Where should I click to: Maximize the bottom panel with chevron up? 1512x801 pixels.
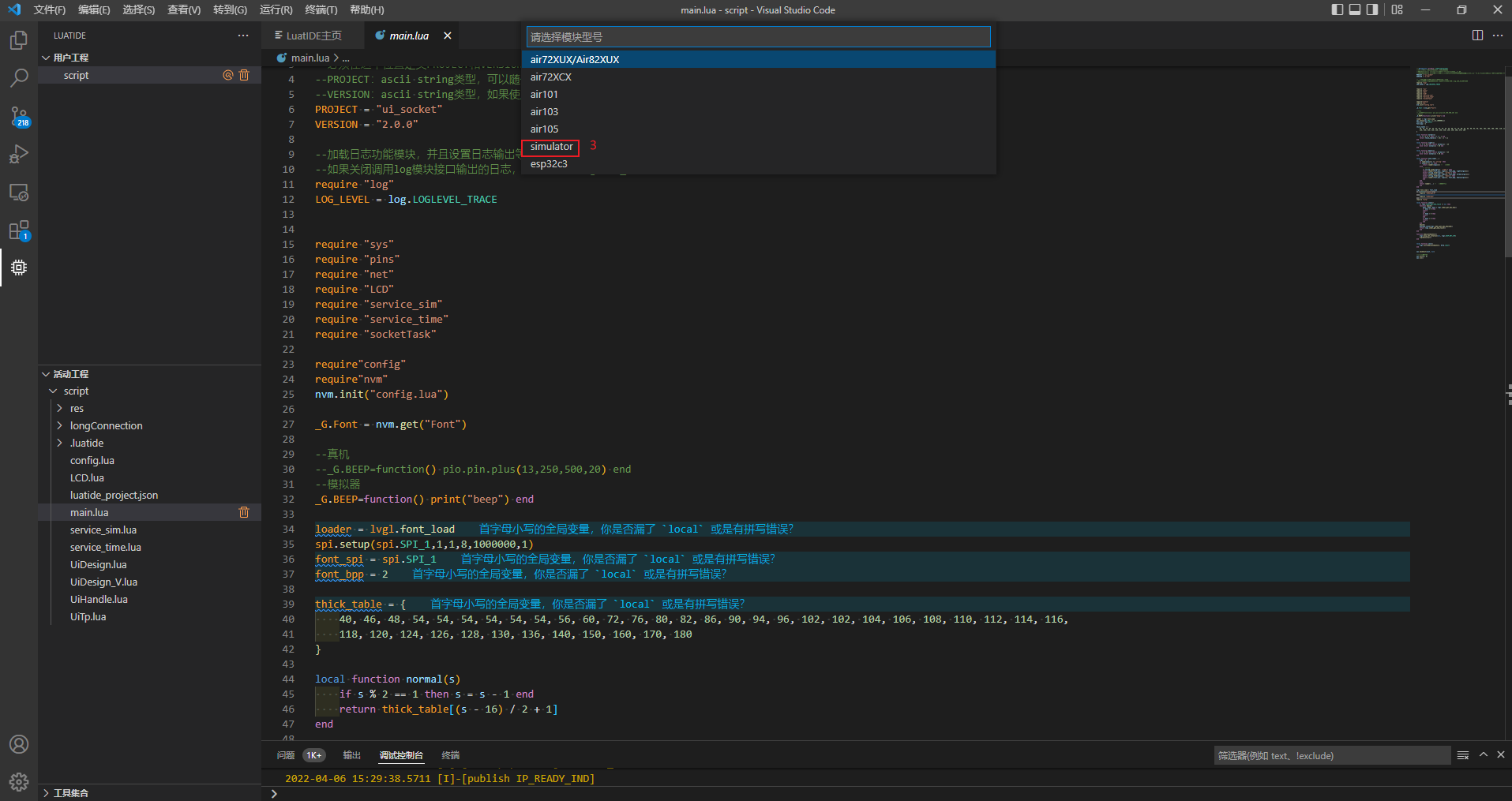coord(1484,755)
